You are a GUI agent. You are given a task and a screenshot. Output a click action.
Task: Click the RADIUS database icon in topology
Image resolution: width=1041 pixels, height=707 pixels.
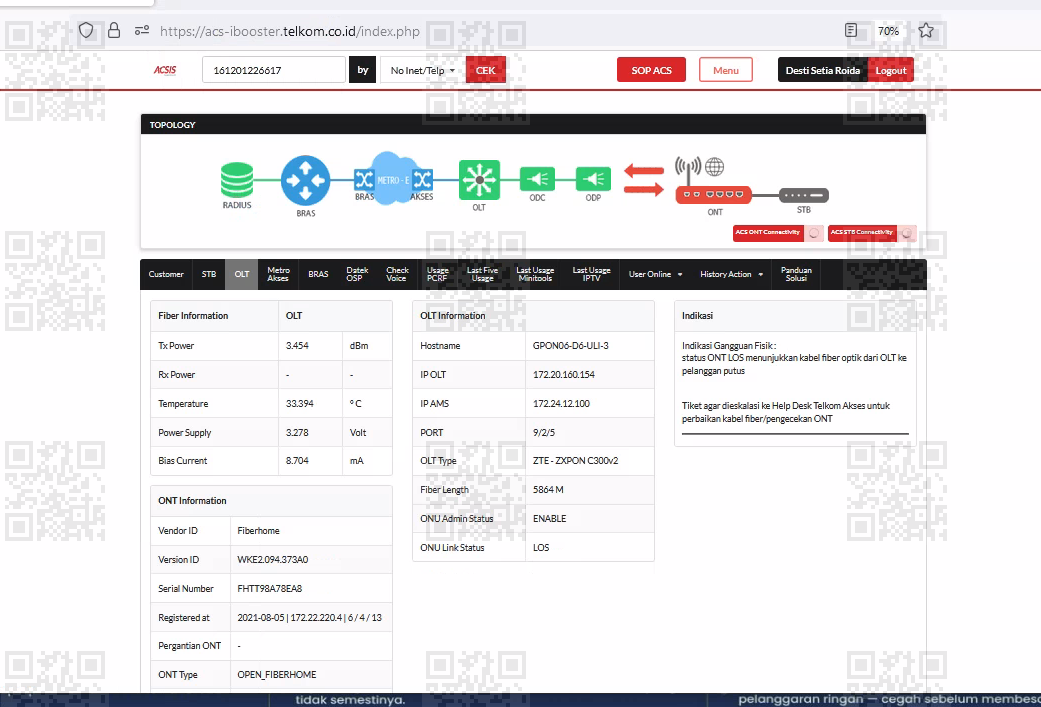pyautogui.click(x=237, y=180)
